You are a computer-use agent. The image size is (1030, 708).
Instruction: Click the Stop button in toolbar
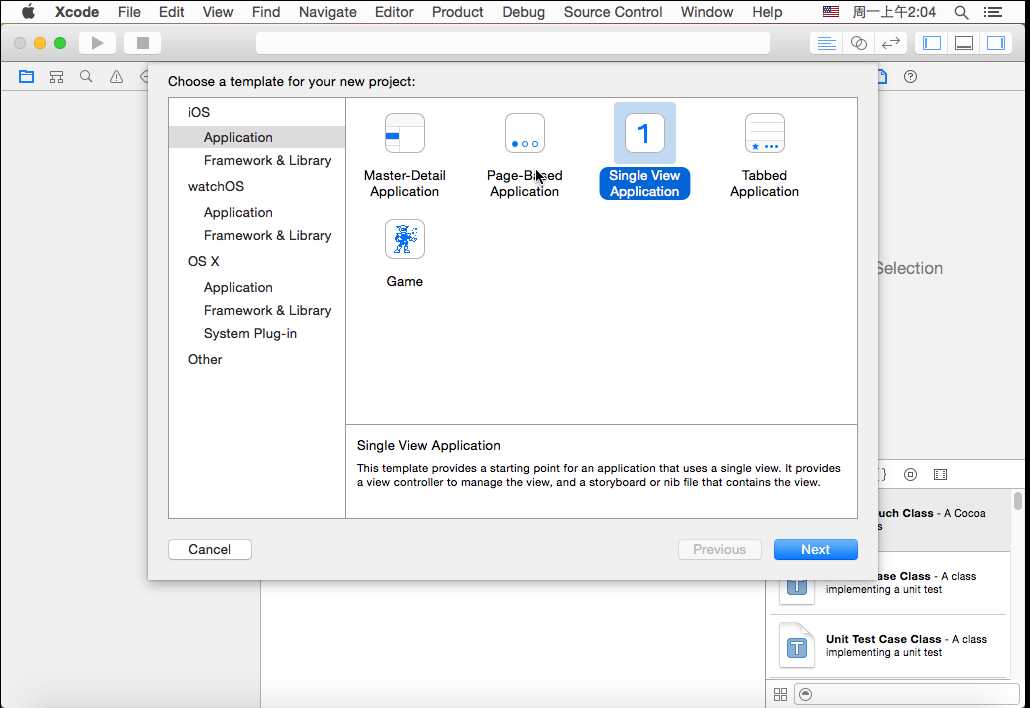143,43
